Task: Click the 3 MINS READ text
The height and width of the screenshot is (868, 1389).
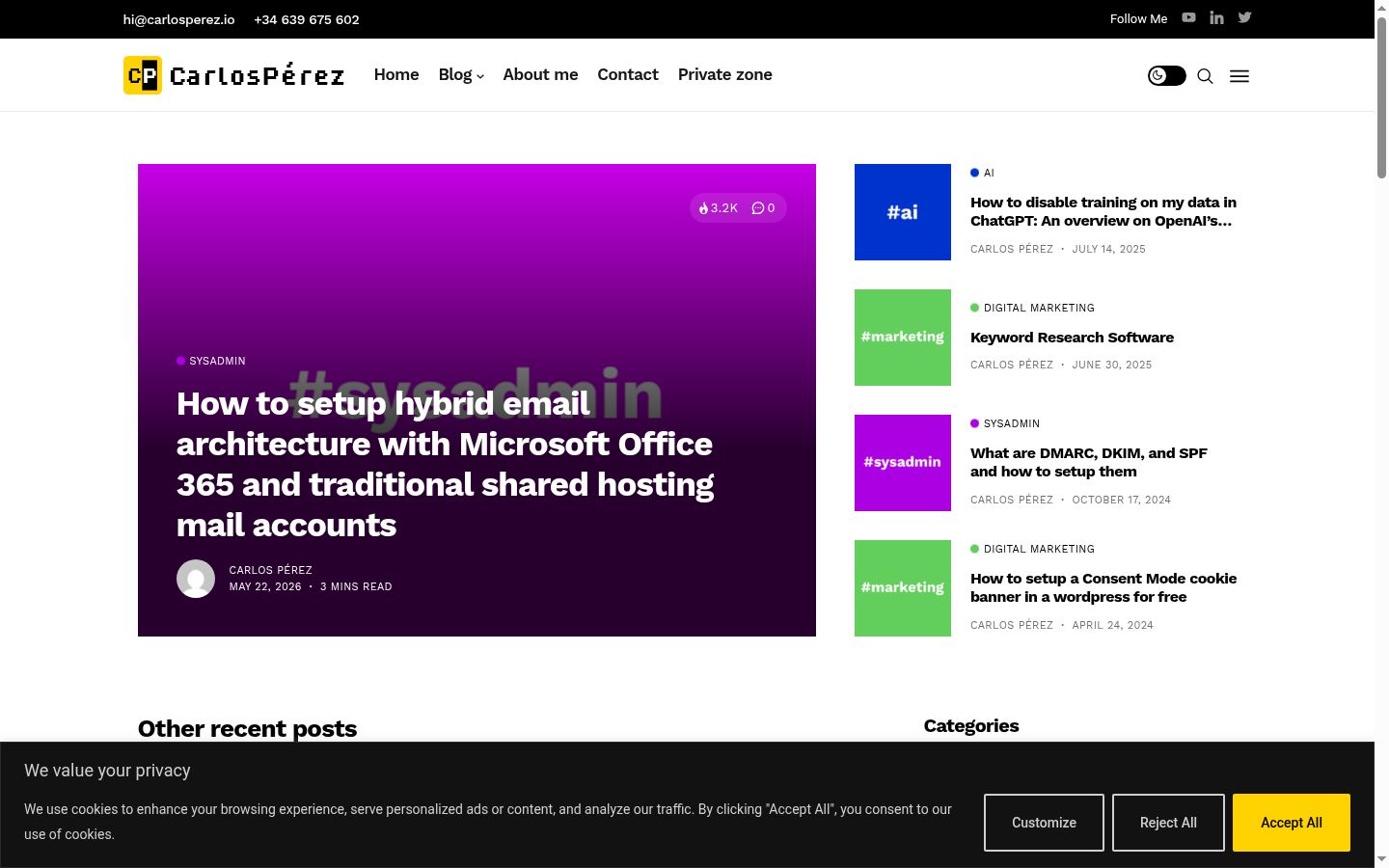Action: point(356,586)
